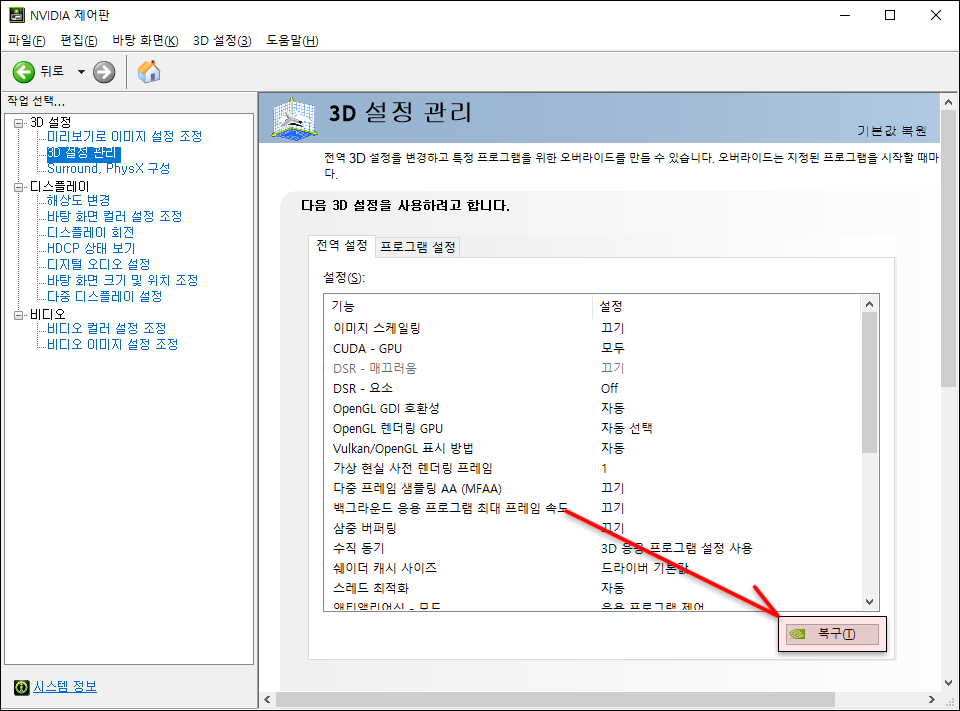Viewport: 960px width, 711px height.
Task: Select 3D 설정 관리 in tree
Action: coord(82,152)
